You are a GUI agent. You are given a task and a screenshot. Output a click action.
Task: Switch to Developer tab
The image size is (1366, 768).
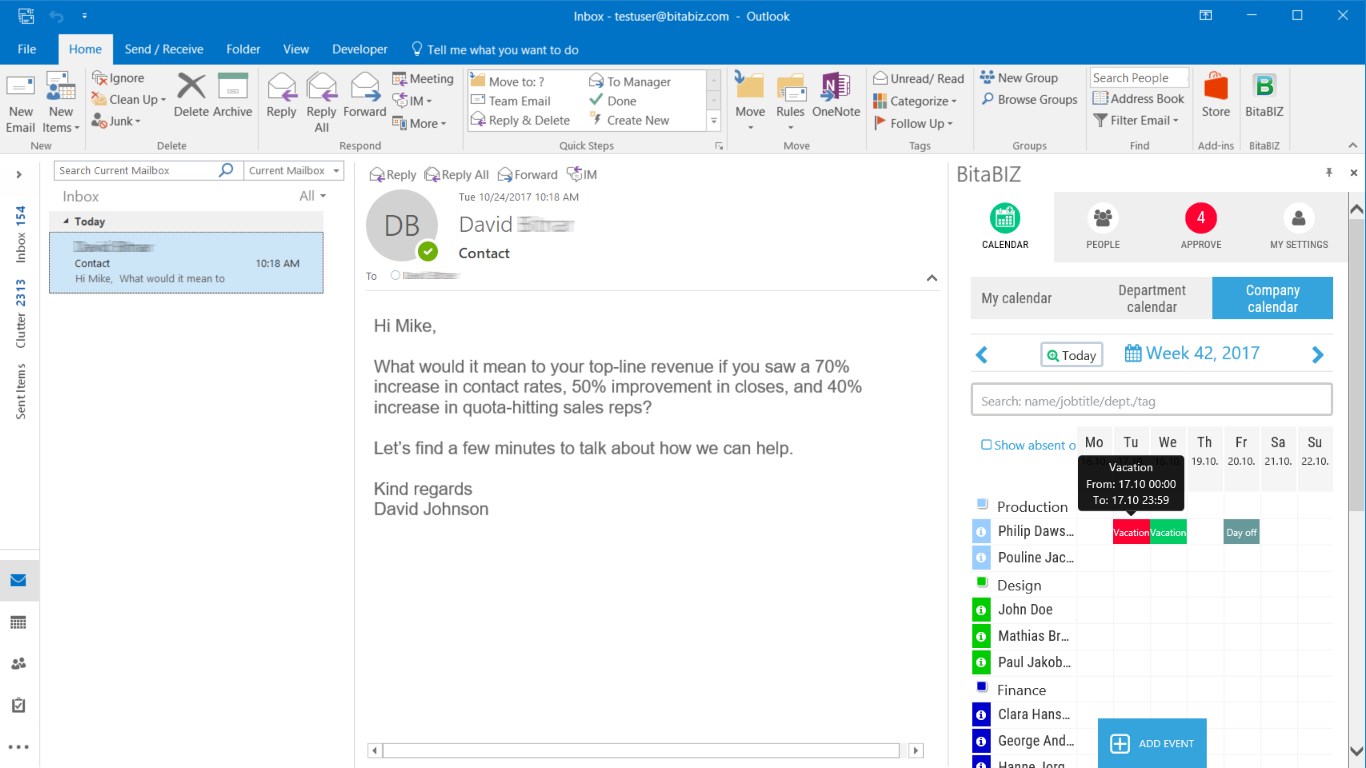point(360,49)
